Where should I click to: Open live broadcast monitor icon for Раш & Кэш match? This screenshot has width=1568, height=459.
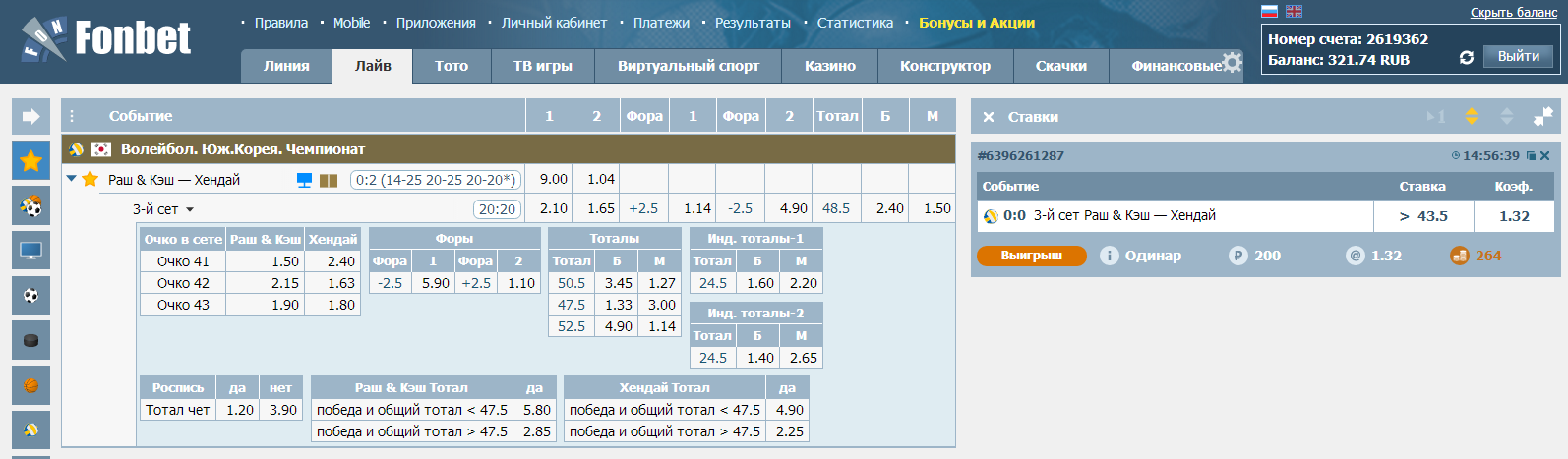coord(304,180)
